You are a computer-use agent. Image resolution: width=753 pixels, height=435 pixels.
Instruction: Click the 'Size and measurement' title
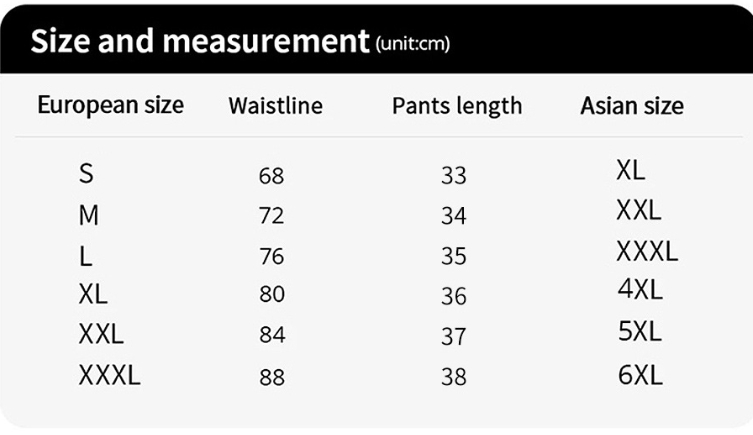point(200,41)
